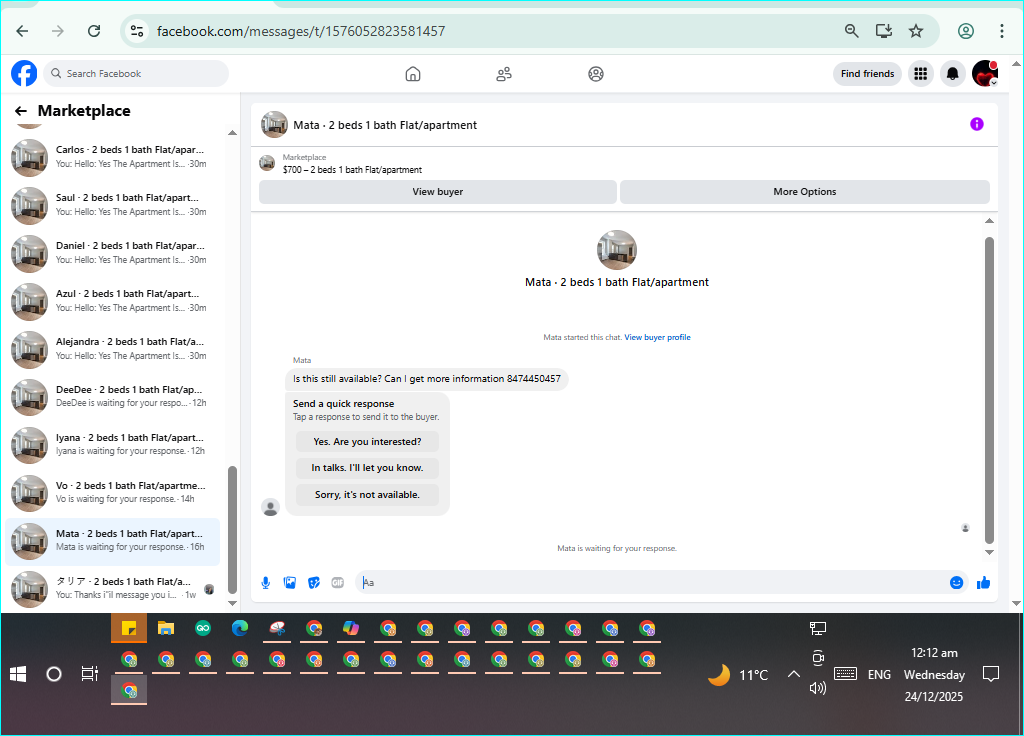Click the Mata listing thumbnail in chat center

point(616,249)
